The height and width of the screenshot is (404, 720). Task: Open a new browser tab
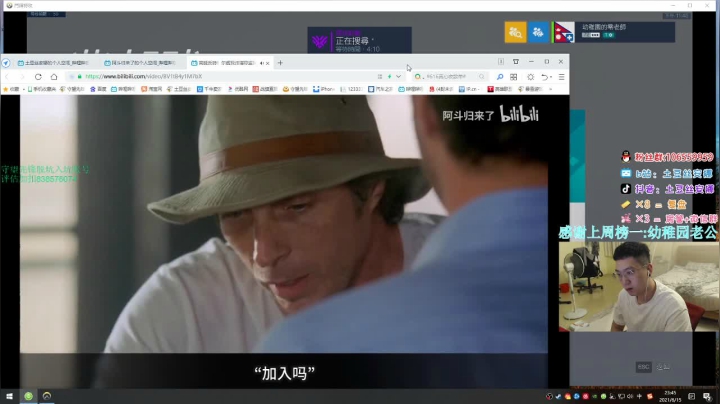pyautogui.click(x=280, y=63)
